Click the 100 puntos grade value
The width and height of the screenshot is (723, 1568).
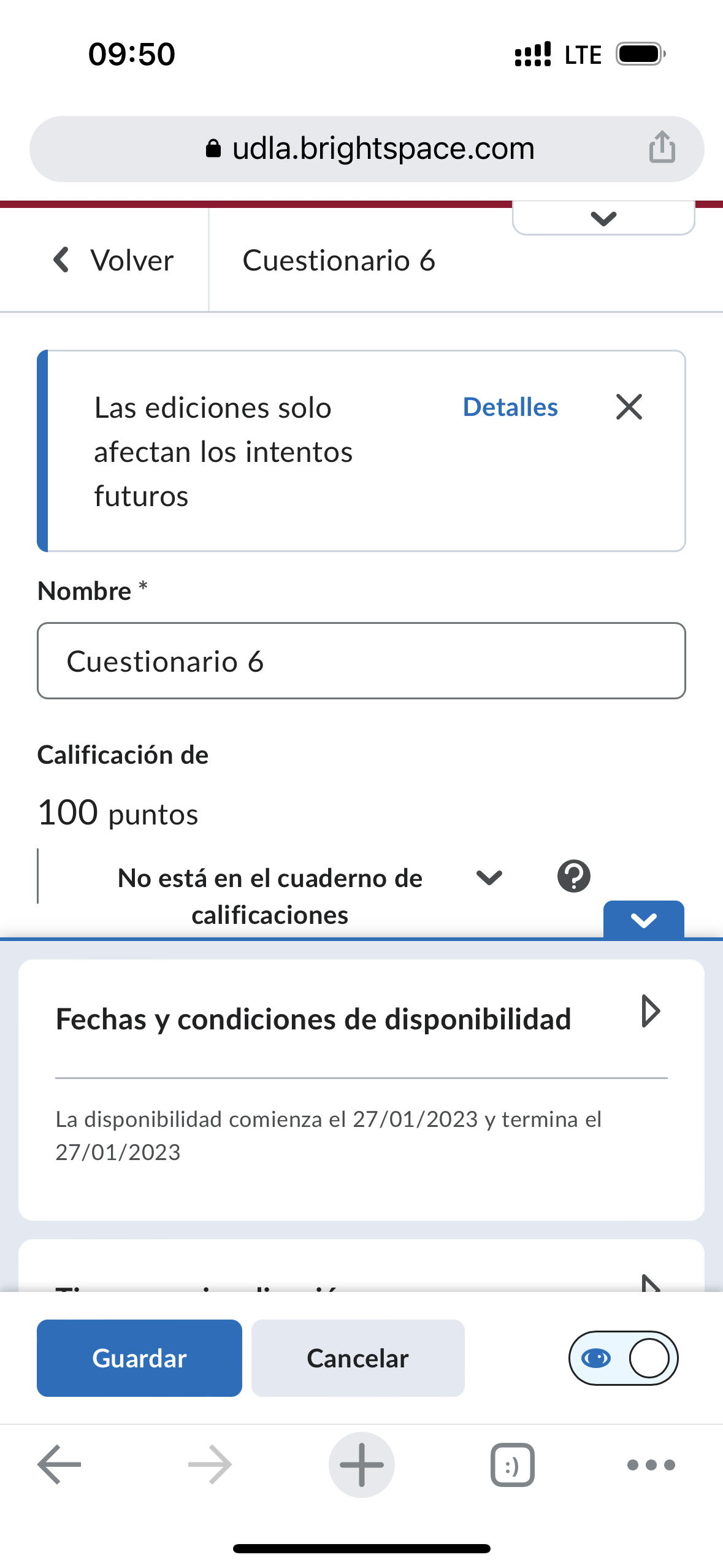118,813
